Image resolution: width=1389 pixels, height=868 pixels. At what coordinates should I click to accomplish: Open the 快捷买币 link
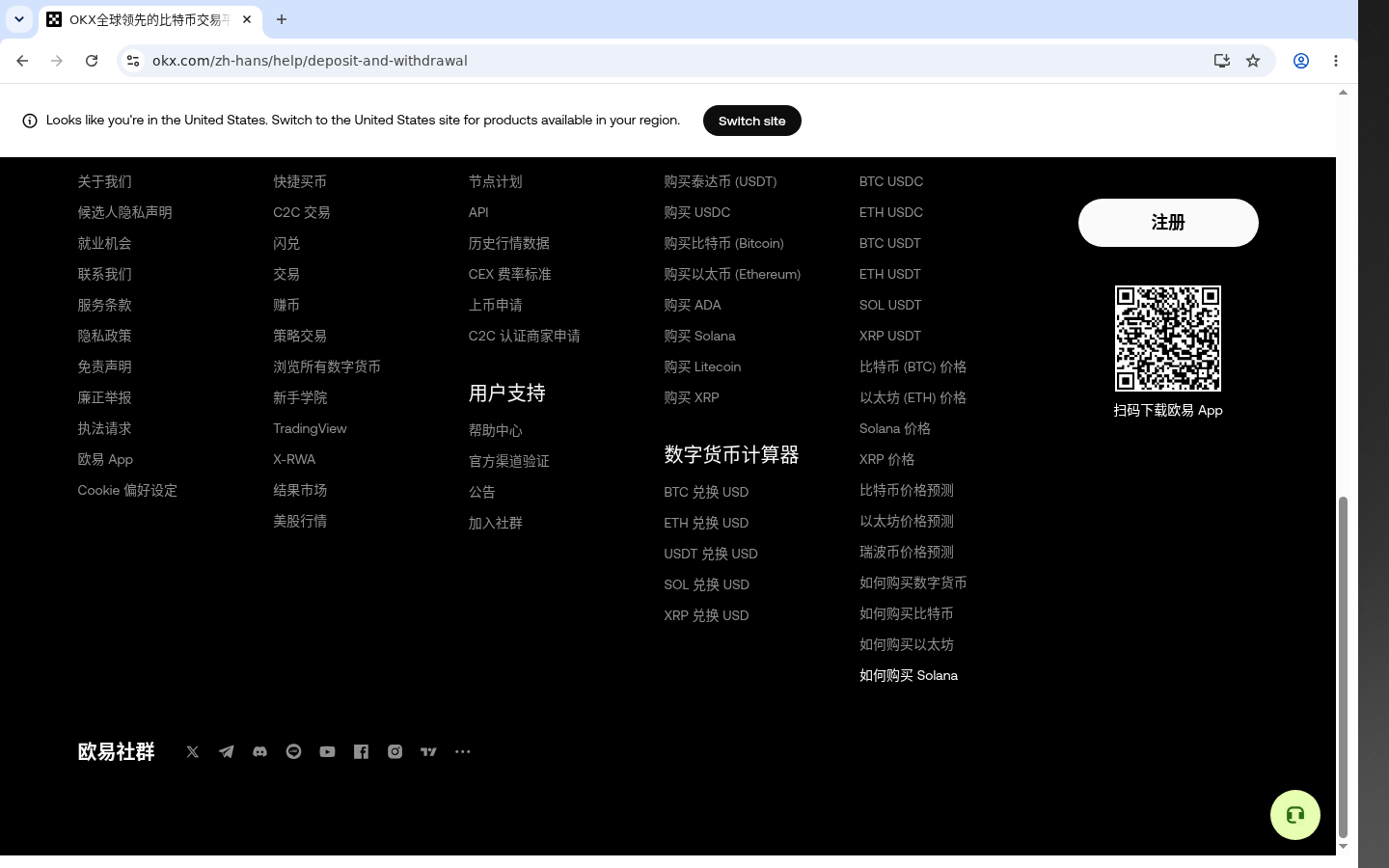point(300,181)
